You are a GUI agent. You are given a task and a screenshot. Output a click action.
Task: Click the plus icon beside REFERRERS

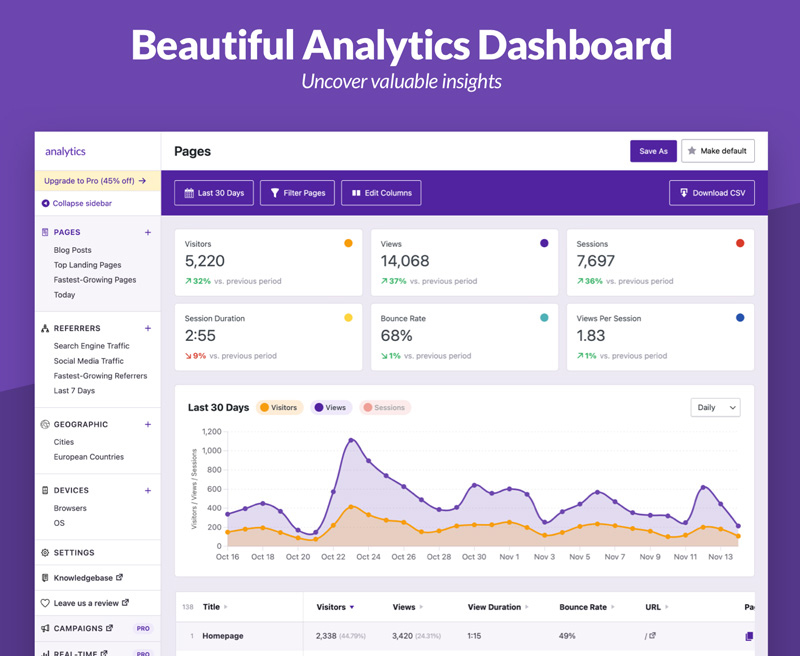tap(148, 328)
